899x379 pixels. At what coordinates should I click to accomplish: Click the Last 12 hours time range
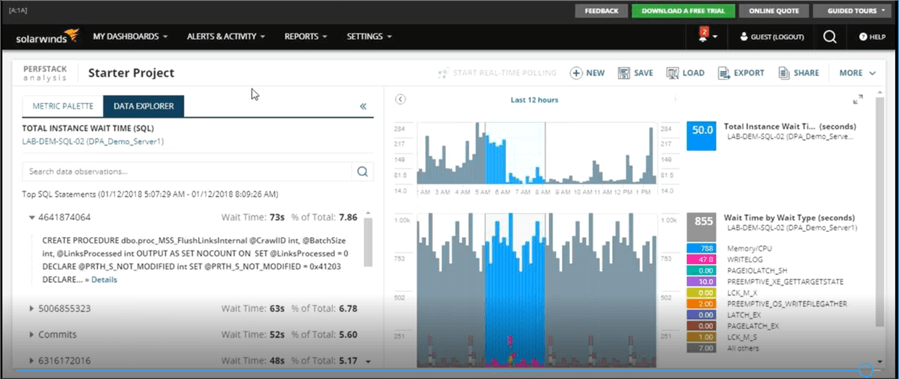click(x=534, y=100)
